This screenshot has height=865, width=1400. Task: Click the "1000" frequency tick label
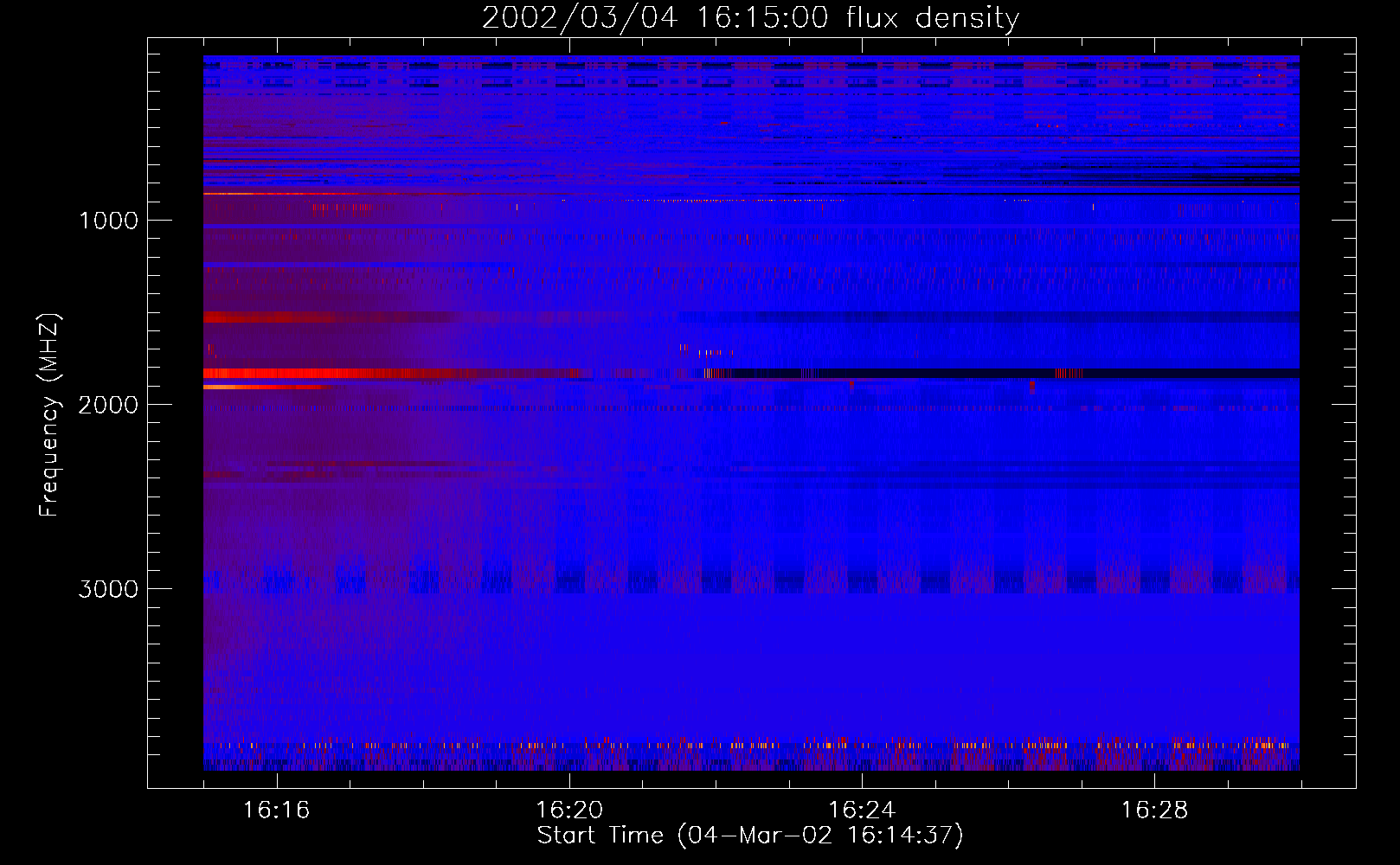tap(108, 221)
